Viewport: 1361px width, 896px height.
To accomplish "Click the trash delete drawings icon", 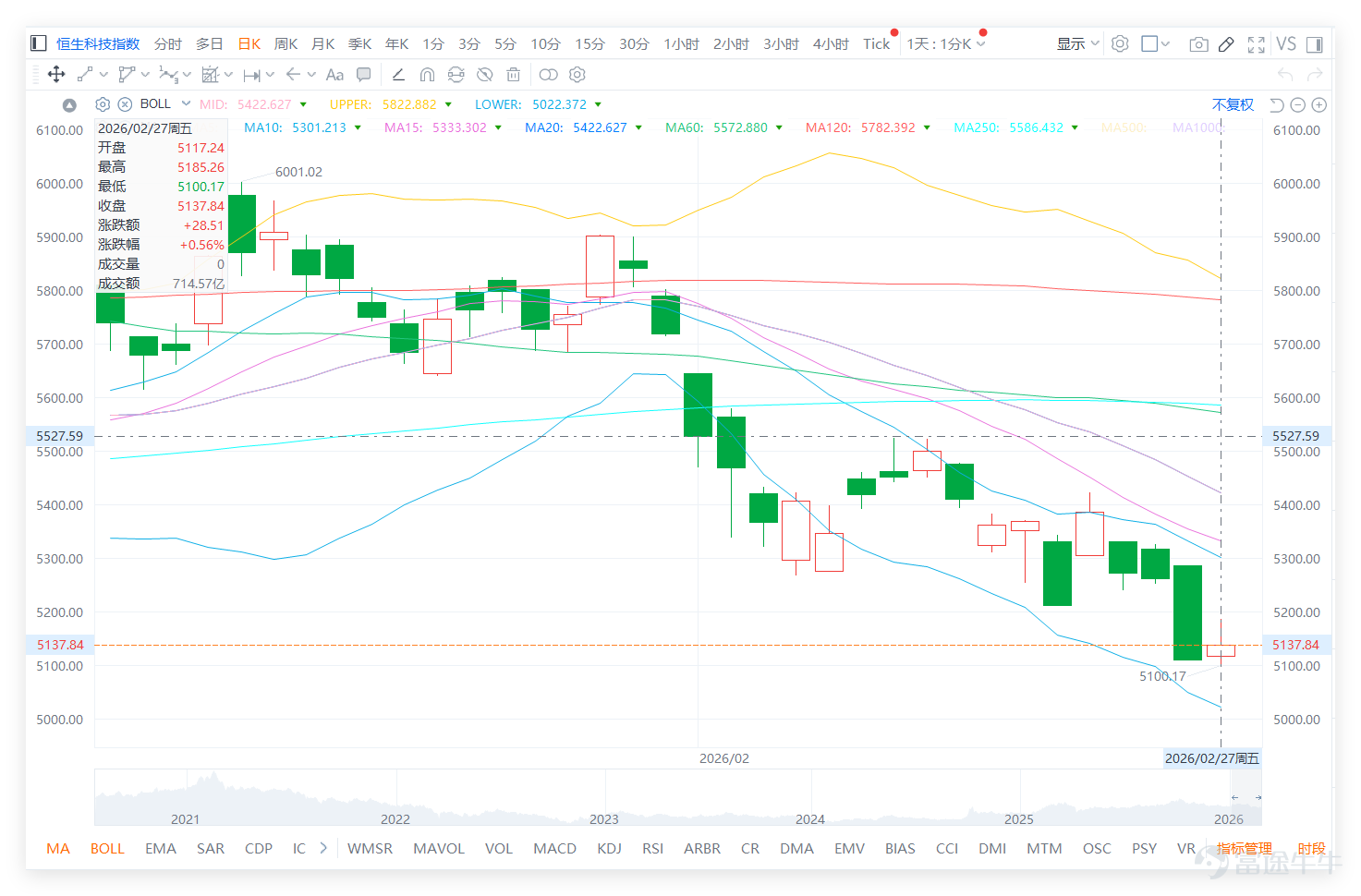I will [x=514, y=75].
